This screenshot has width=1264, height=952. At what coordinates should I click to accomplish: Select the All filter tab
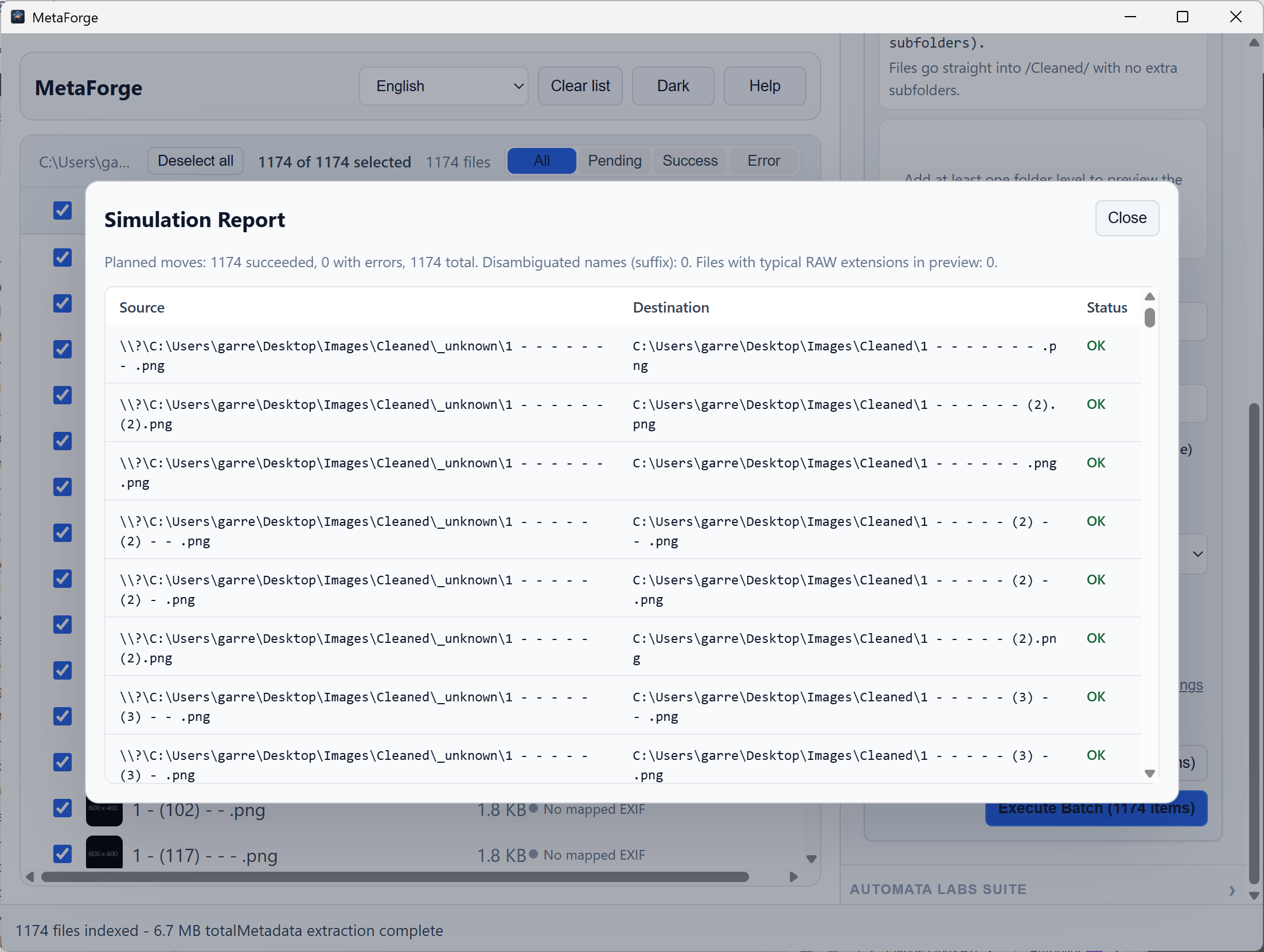point(542,161)
